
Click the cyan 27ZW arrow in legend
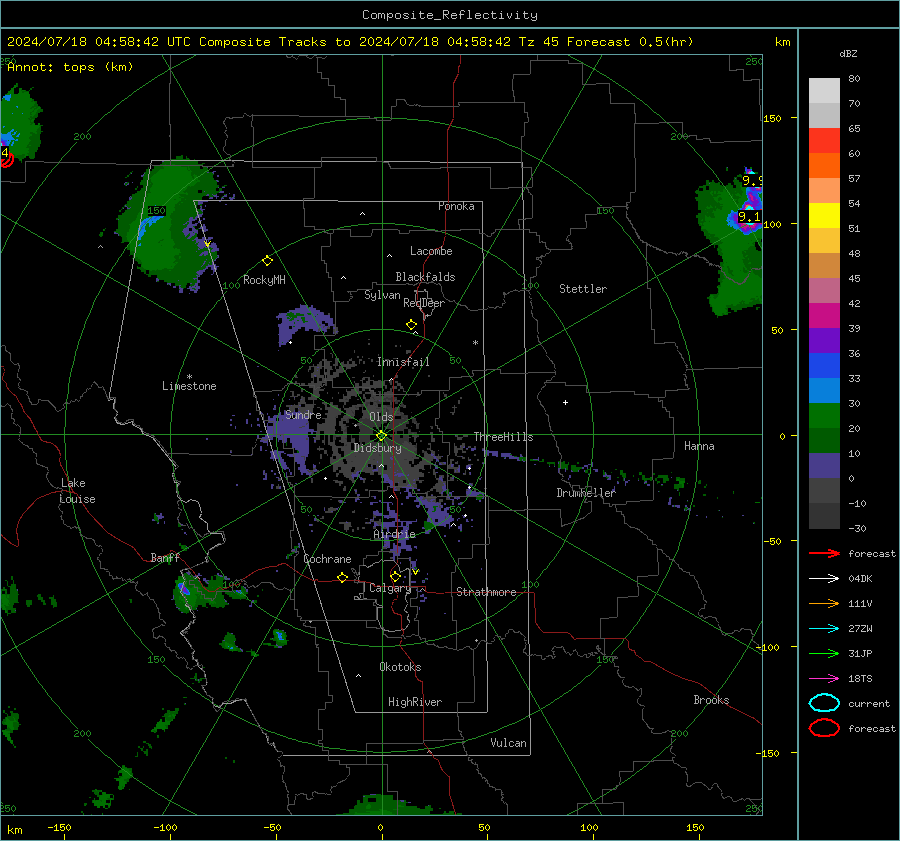tap(824, 629)
